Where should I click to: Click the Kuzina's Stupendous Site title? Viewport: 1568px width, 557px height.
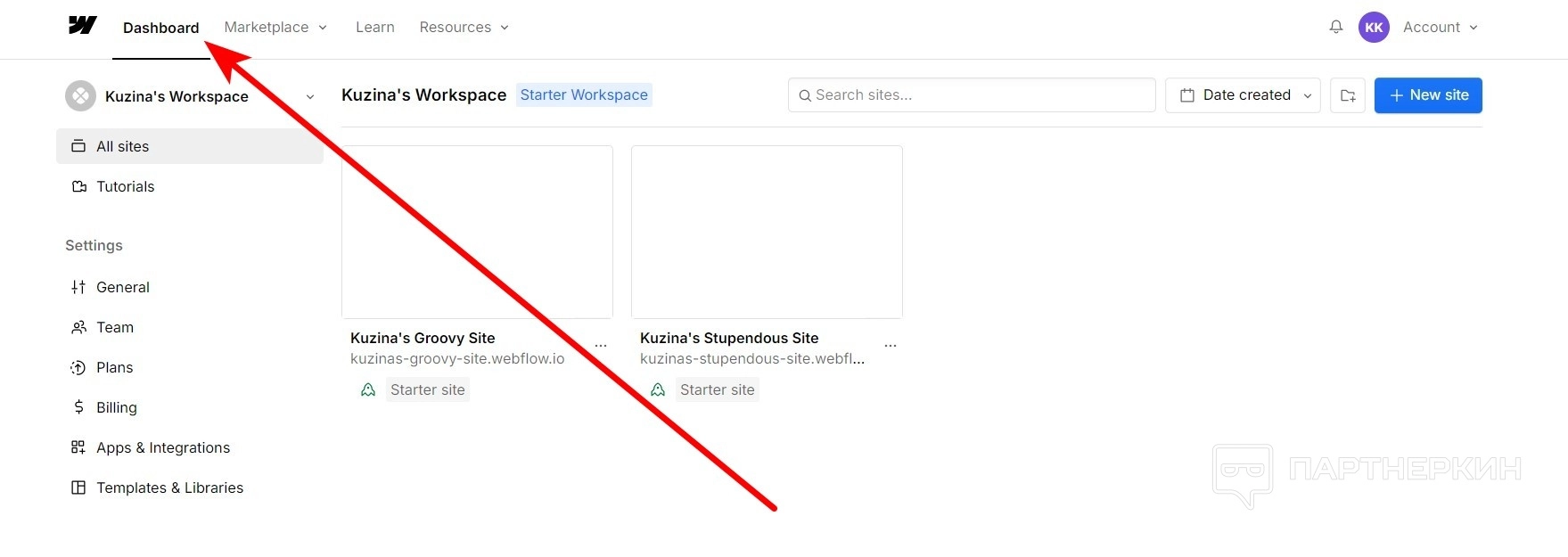click(x=729, y=338)
